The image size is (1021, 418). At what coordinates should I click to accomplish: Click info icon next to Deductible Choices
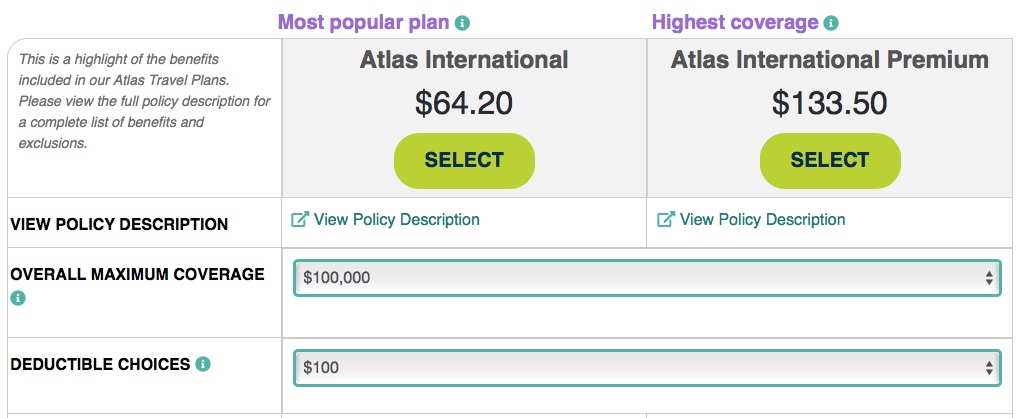[x=203, y=364]
